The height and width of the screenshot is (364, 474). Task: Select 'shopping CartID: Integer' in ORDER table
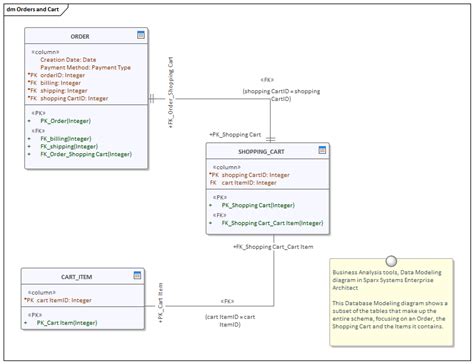tap(74, 98)
